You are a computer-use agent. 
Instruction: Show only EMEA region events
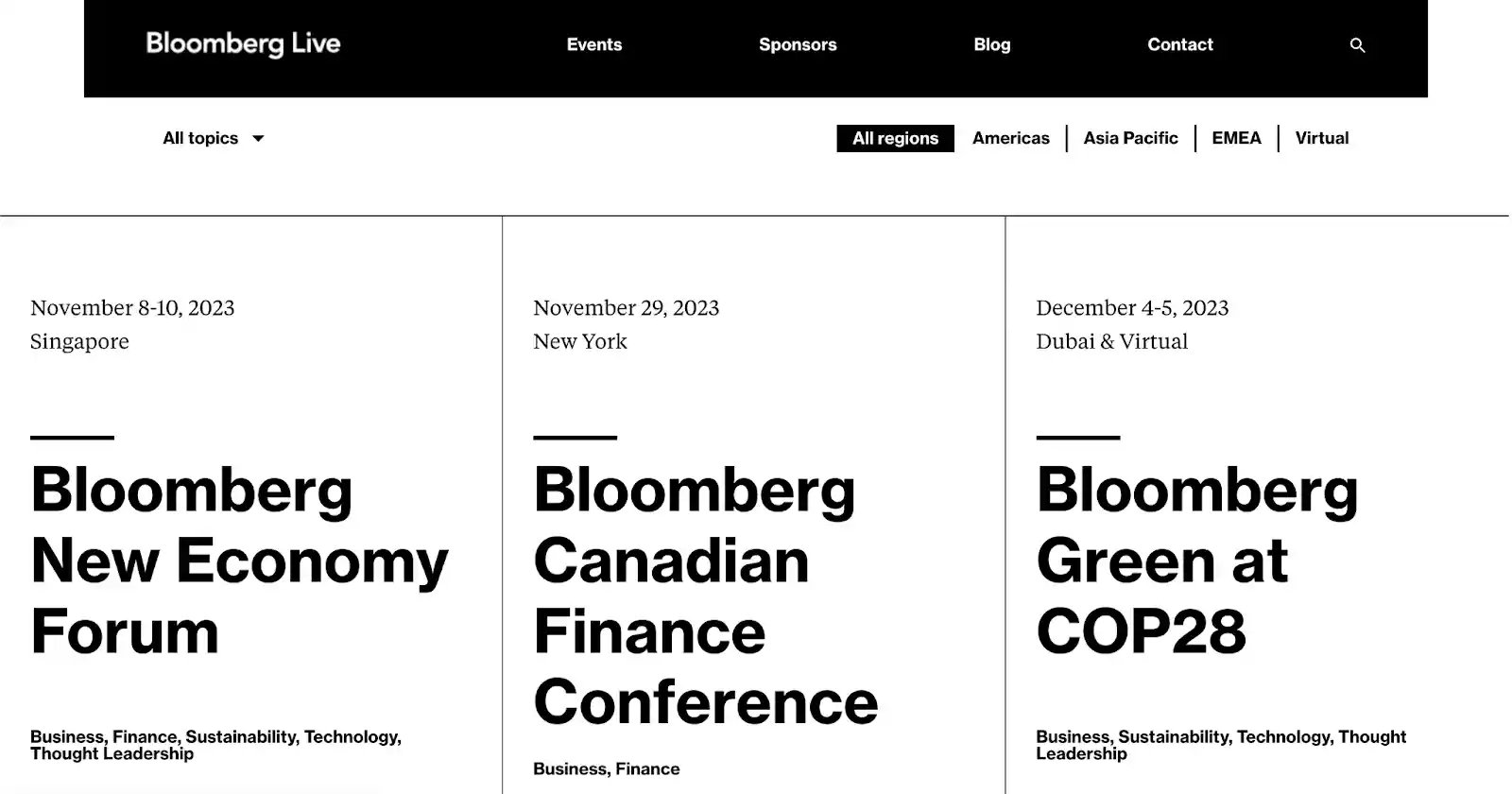click(1236, 138)
